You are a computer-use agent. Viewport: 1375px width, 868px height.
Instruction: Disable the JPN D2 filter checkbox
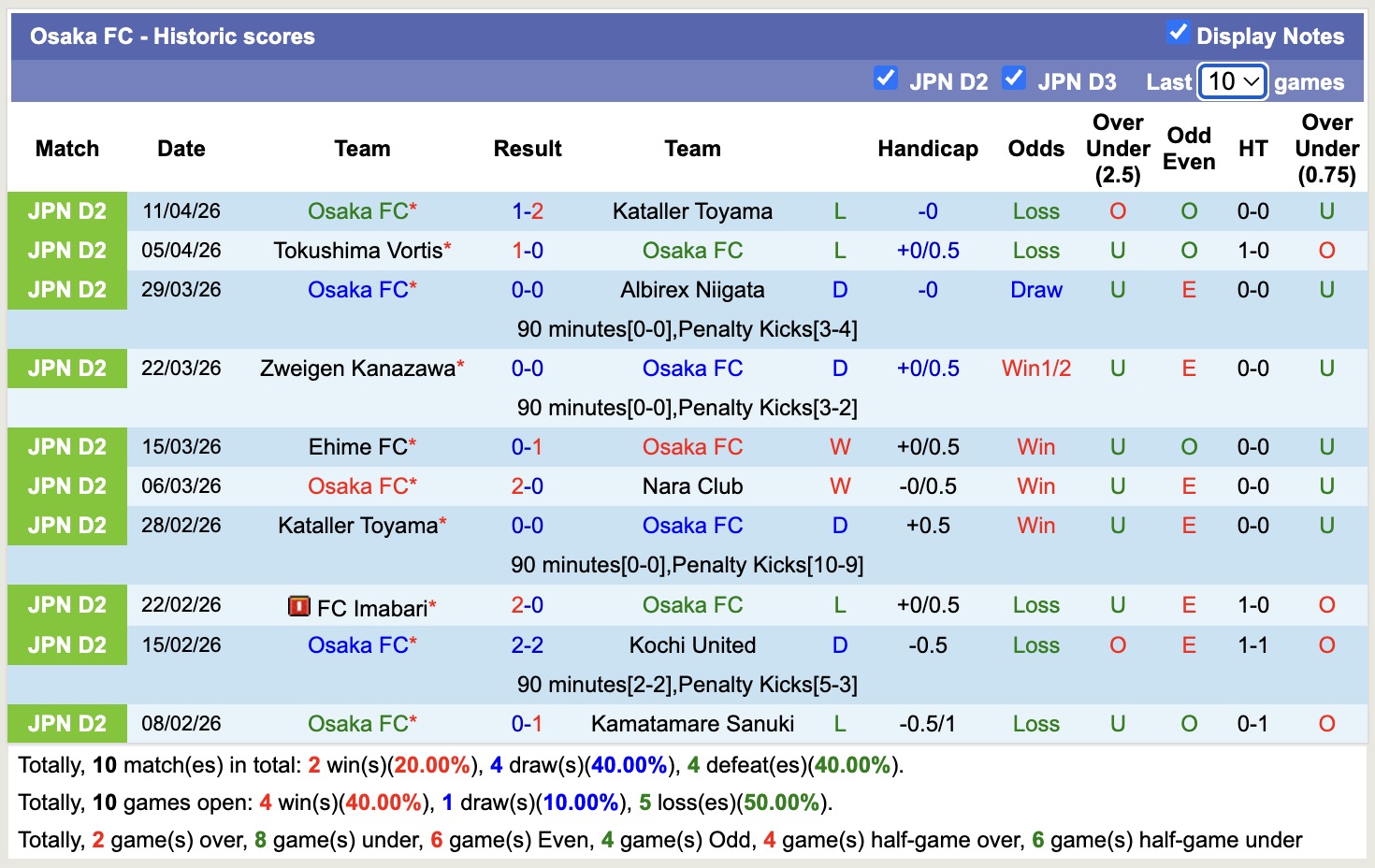(x=885, y=79)
